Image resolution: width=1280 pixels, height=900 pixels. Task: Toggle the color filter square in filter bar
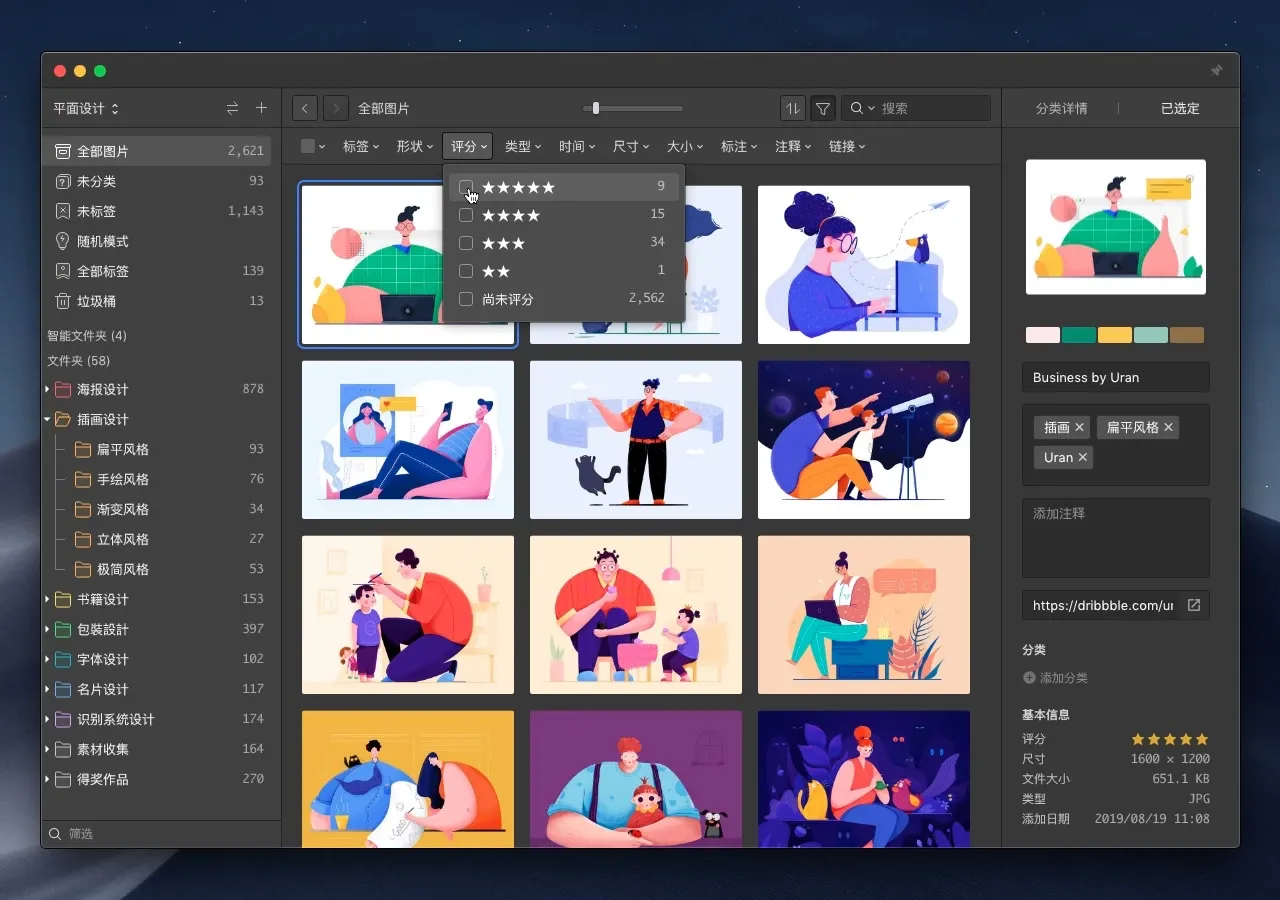(308, 146)
